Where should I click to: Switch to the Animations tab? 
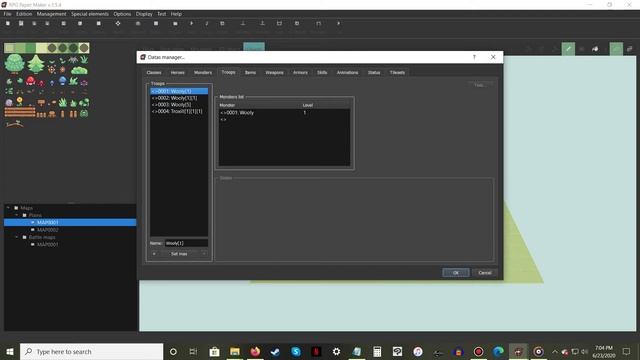pyautogui.click(x=347, y=73)
